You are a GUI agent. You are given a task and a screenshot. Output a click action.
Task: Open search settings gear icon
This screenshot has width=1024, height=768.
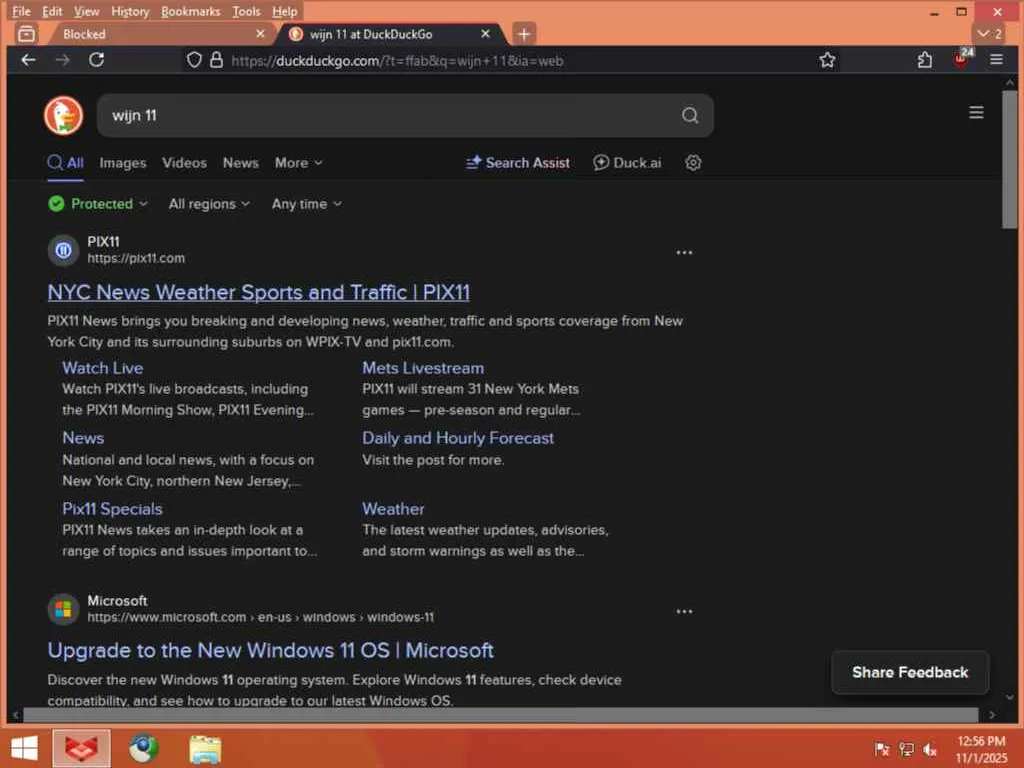pos(693,163)
